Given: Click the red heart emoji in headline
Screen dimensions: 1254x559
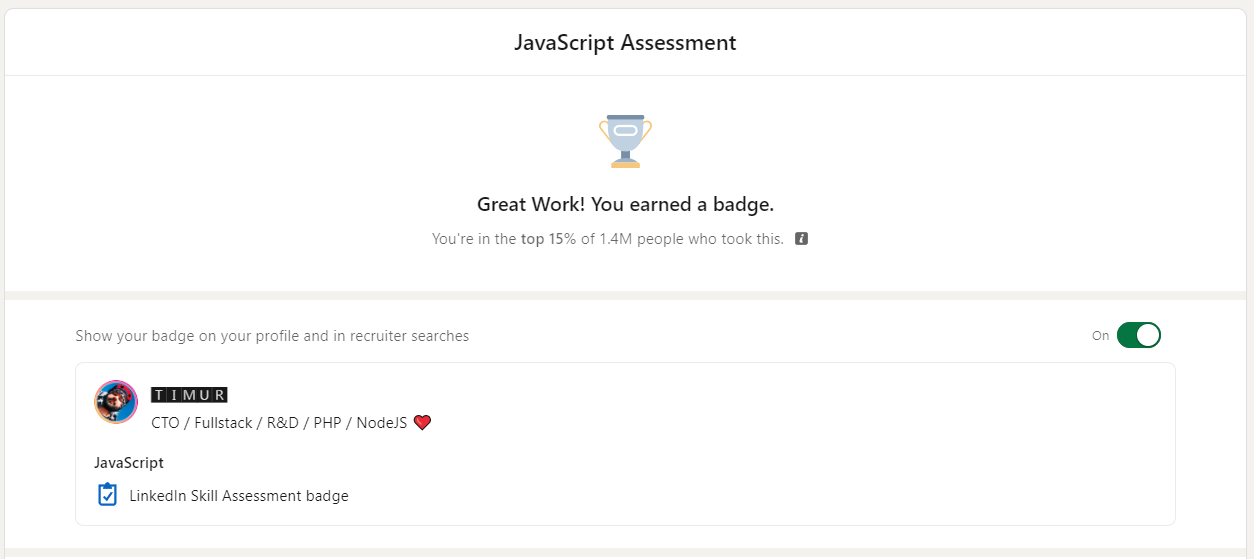Looking at the screenshot, I should tap(422, 423).
